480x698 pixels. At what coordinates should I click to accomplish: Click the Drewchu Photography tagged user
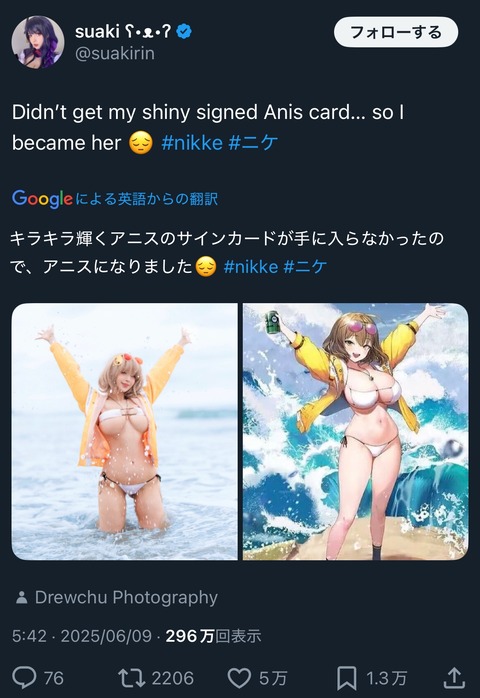coord(126,597)
